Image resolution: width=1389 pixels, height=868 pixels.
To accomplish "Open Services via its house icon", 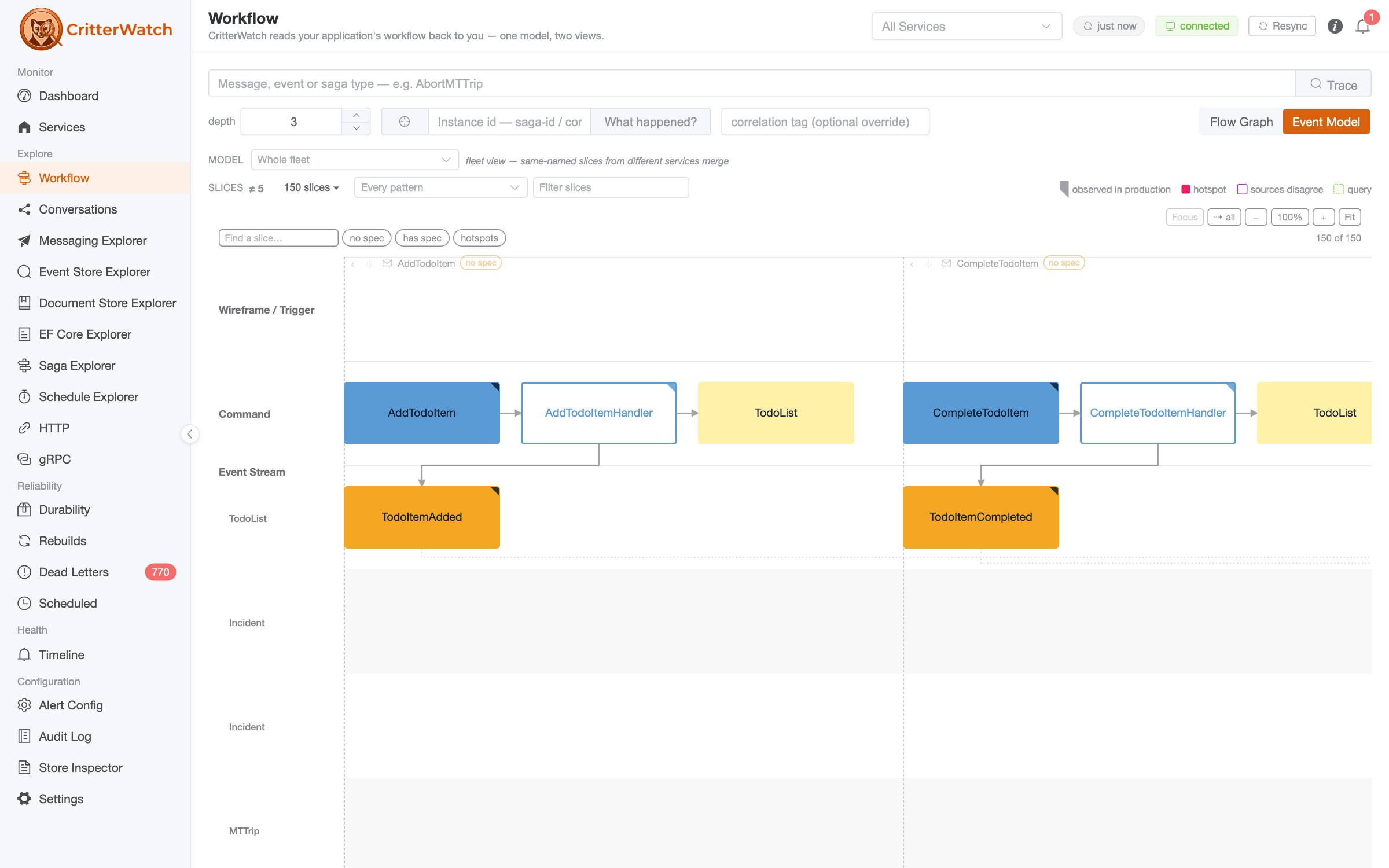I will point(24,127).
